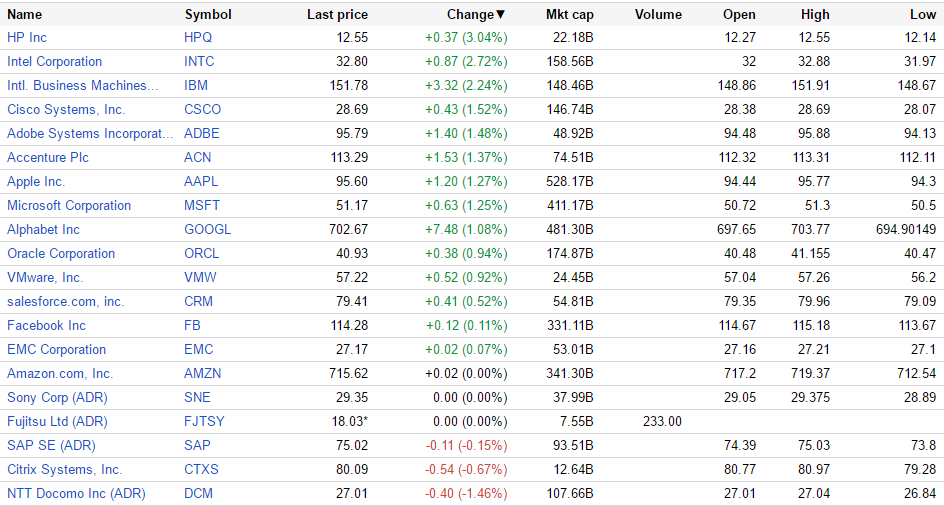Image resolution: width=944 pixels, height=506 pixels.
Task: Sort by the Volume column header
Action: coord(658,15)
